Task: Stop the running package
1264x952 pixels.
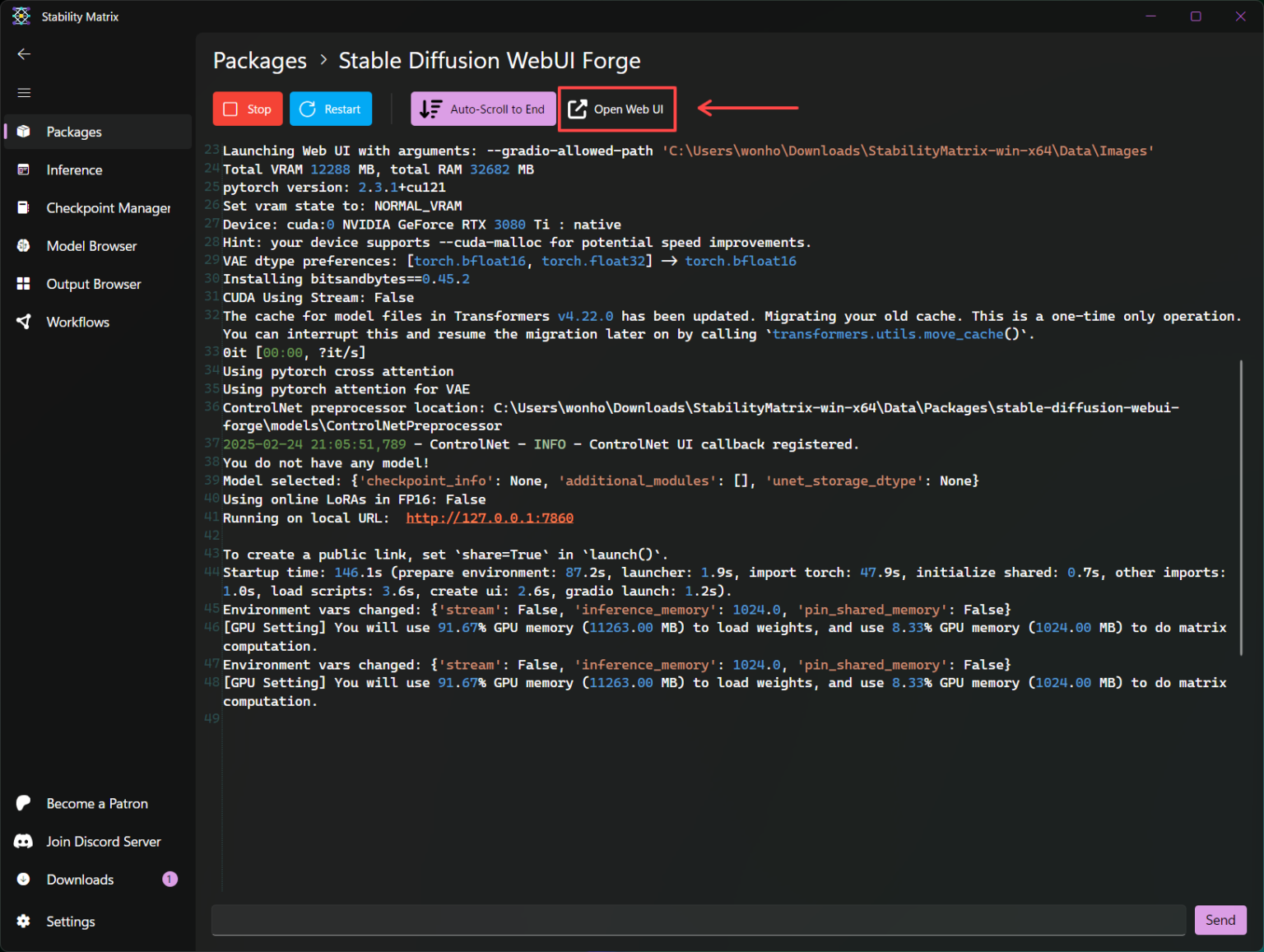Action: [248, 109]
